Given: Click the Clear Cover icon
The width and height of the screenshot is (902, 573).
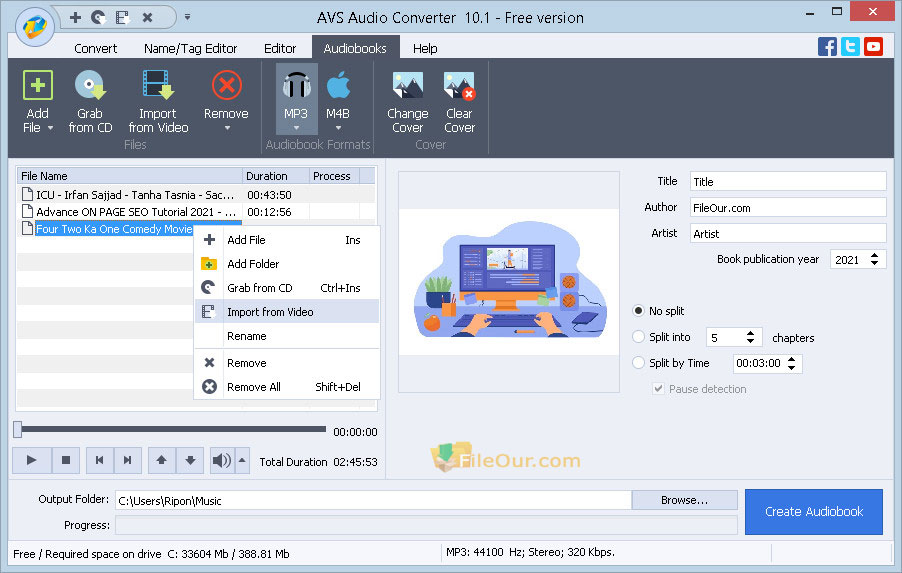Looking at the screenshot, I should 459,86.
